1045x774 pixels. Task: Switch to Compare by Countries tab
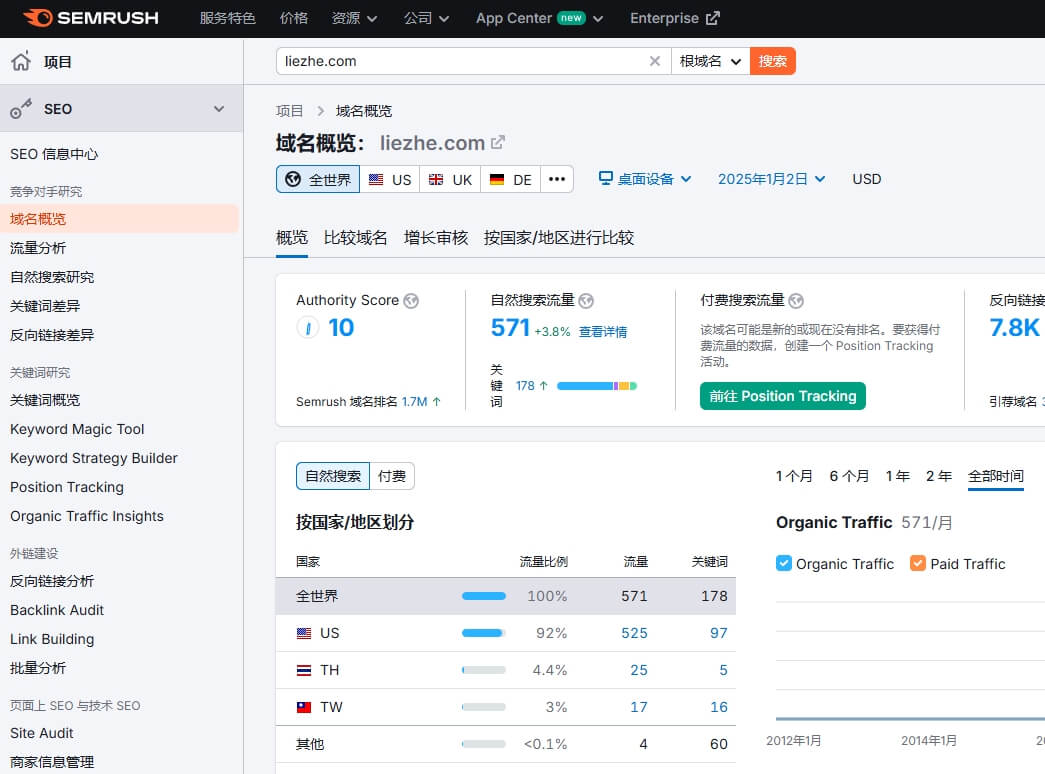tap(558, 237)
